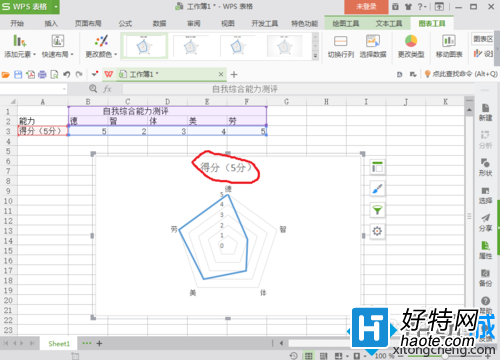Click the print icon
Screen dimensions: 500x360
42,75
